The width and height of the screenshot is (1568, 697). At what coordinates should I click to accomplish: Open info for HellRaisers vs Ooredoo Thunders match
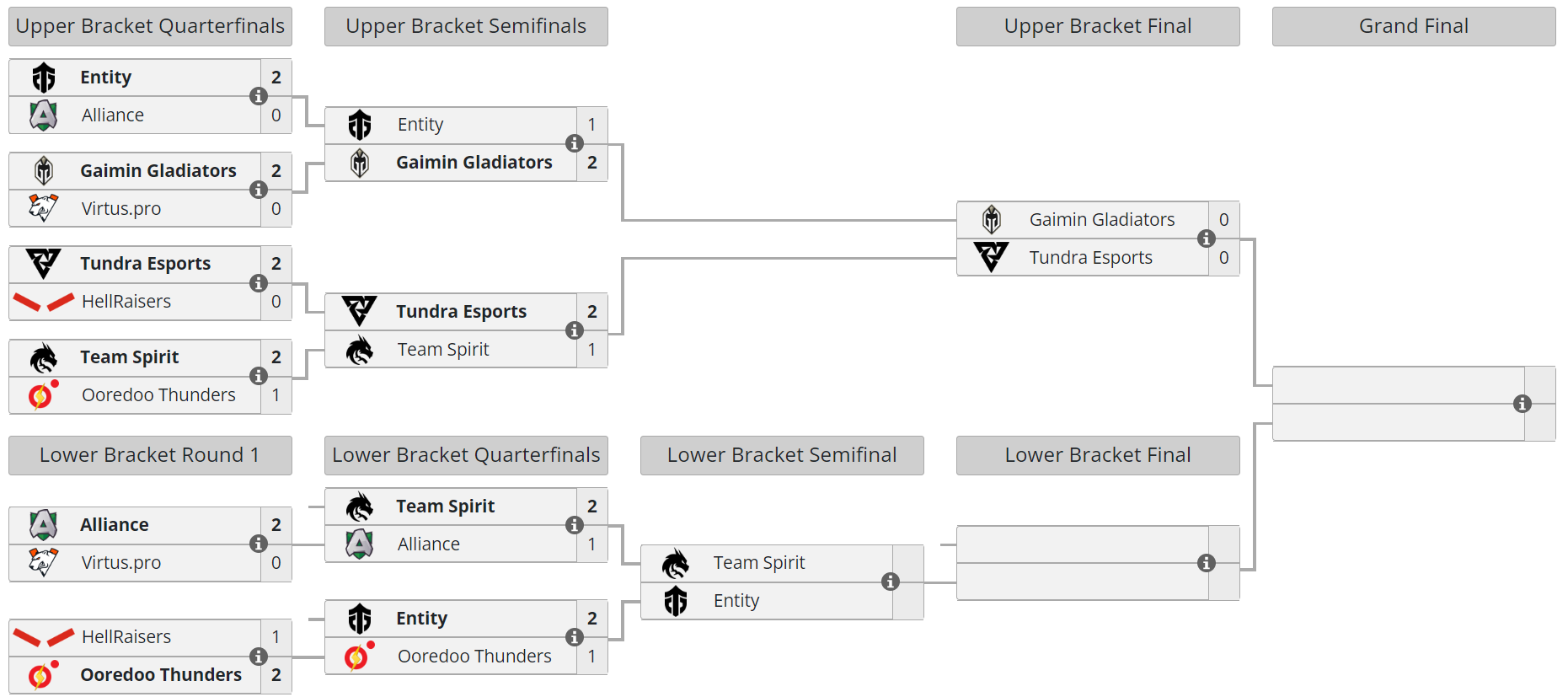tap(259, 656)
